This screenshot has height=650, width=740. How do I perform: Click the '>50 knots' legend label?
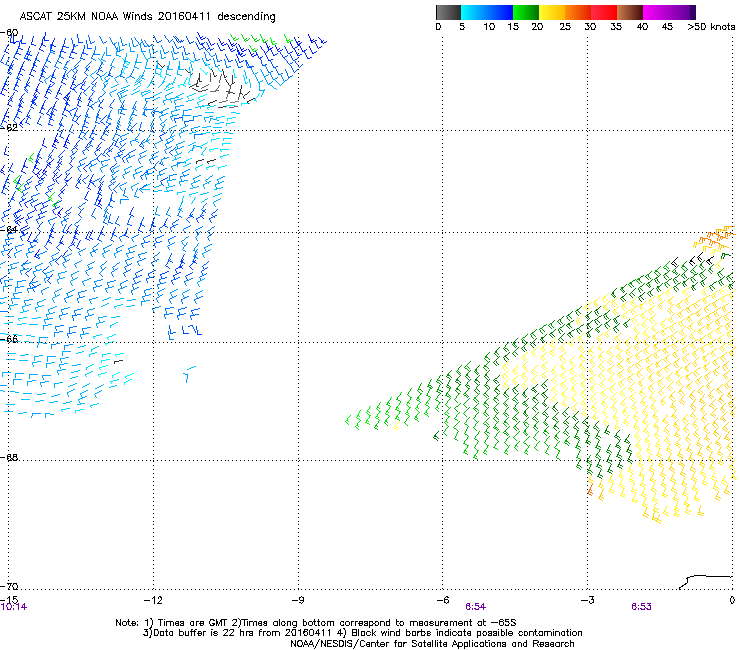pyautogui.click(x=711, y=27)
